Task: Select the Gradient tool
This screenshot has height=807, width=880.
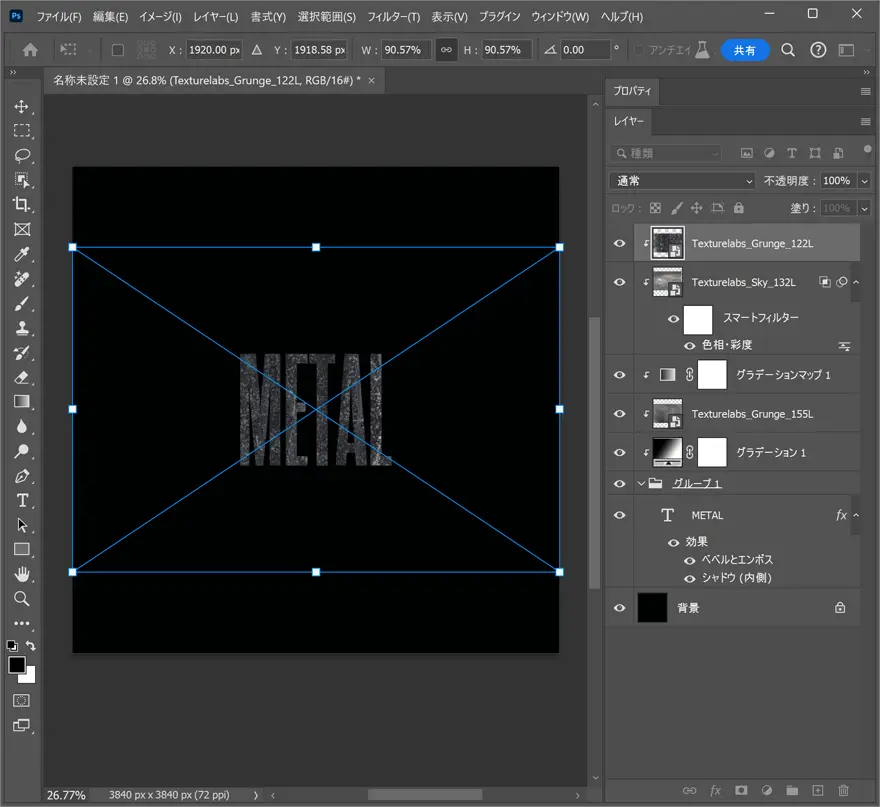Action: tap(22, 402)
